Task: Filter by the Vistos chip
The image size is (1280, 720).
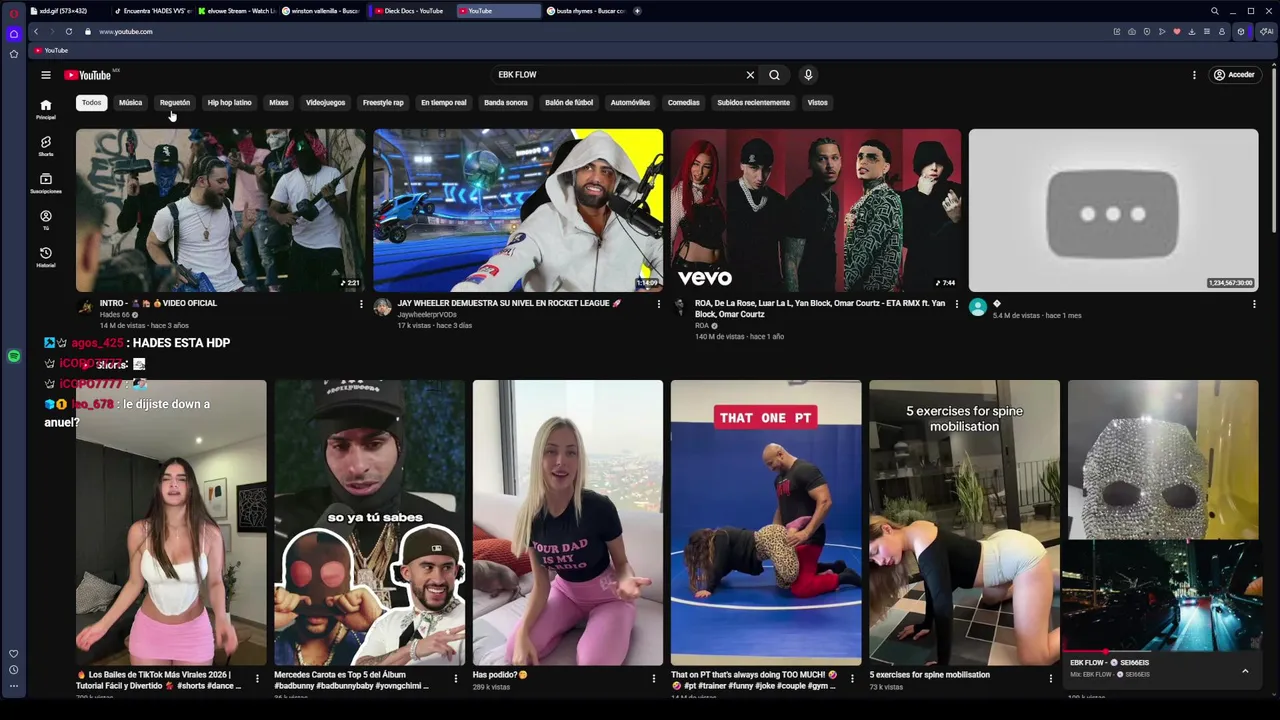Action: click(817, 103)
